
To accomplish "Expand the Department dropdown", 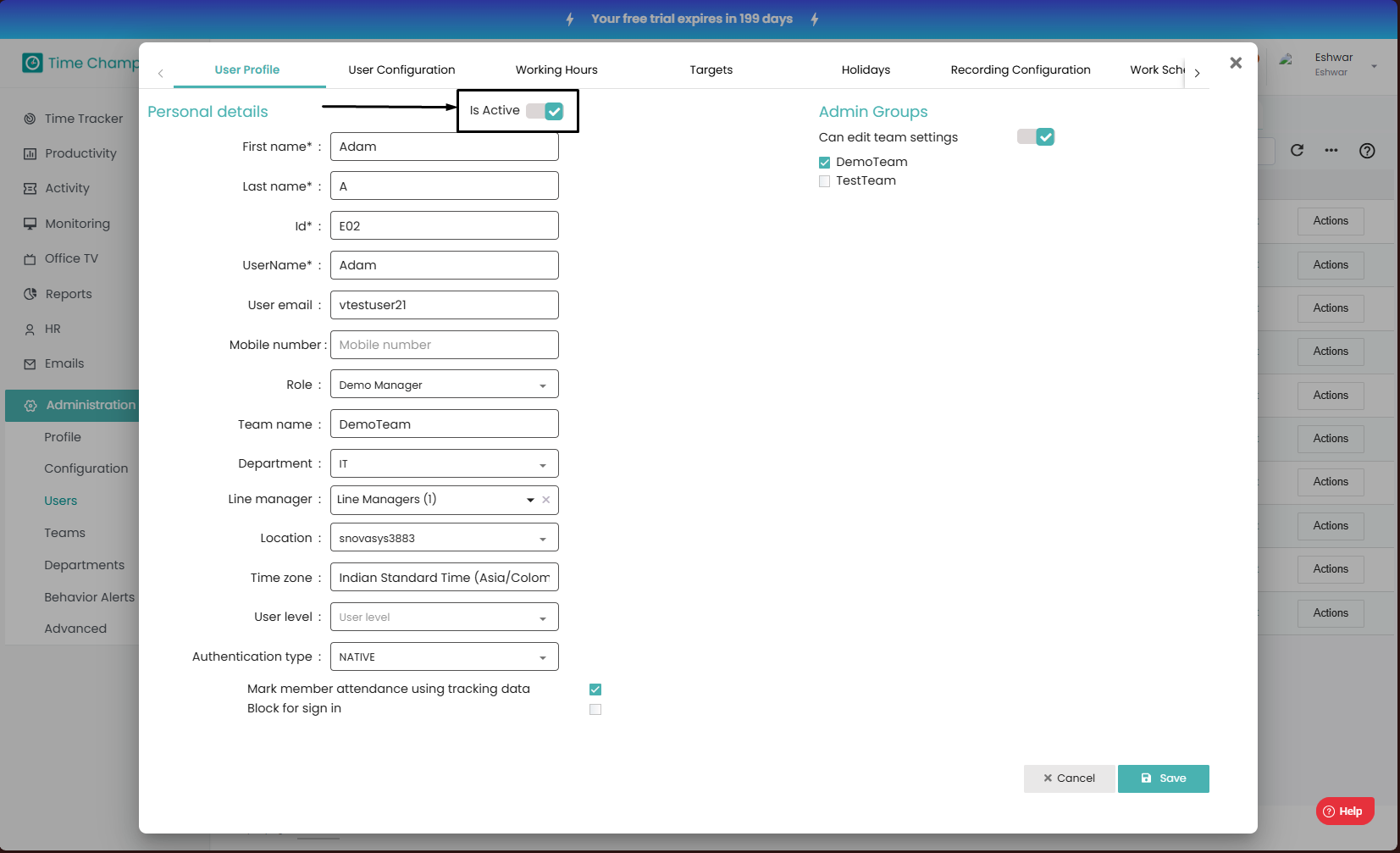I will click(x=444, y=464).
